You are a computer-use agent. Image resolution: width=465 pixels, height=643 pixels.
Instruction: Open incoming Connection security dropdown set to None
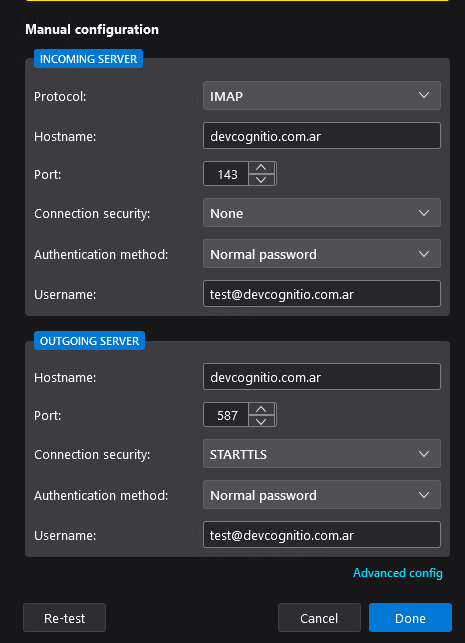pos(322,213)
